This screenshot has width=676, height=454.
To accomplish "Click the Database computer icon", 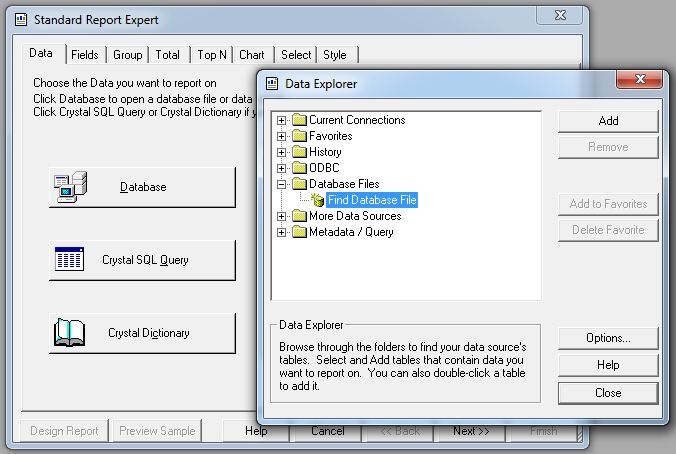I will click(70, 187).
